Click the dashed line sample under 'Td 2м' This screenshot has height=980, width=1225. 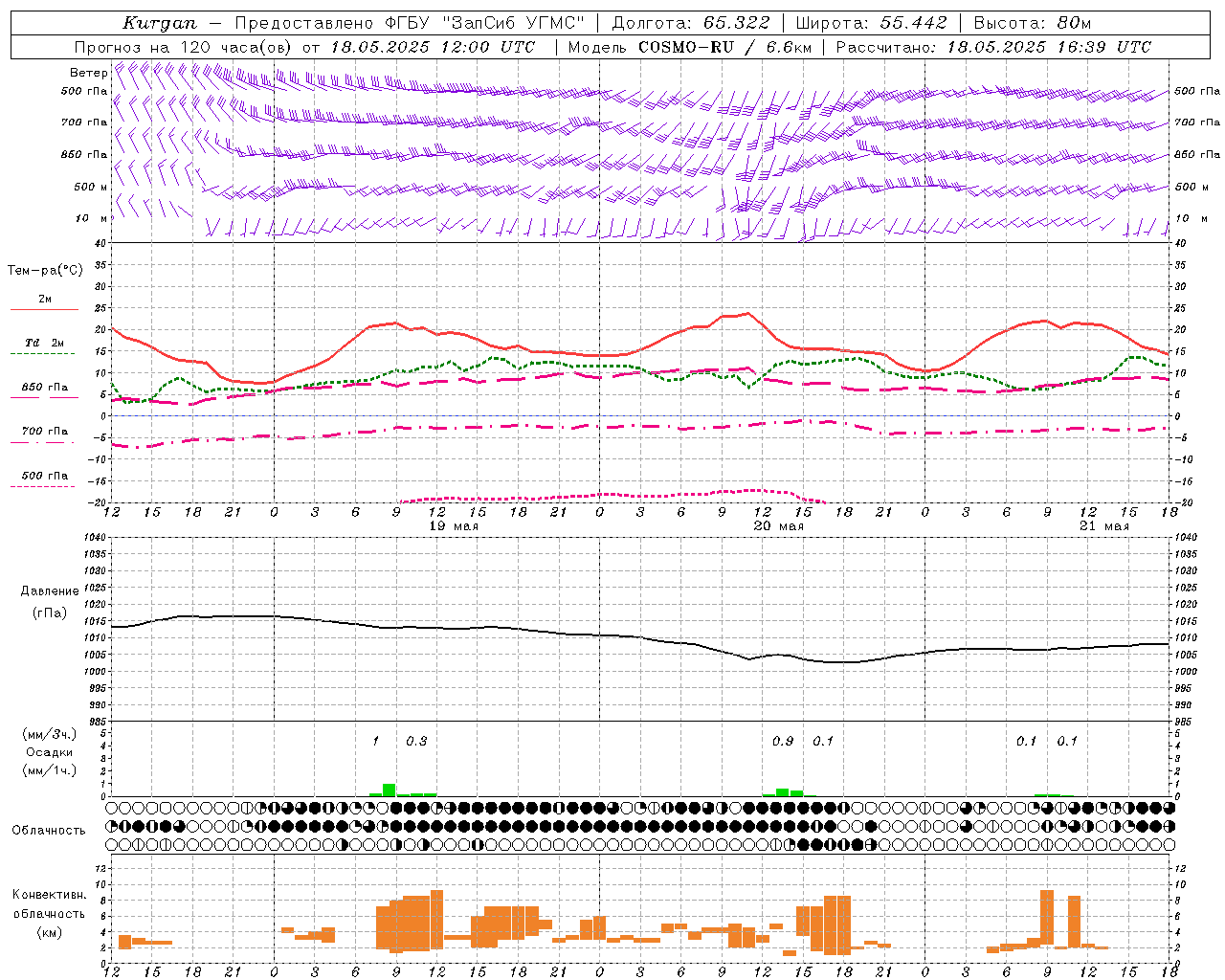[x=42, y=354]
